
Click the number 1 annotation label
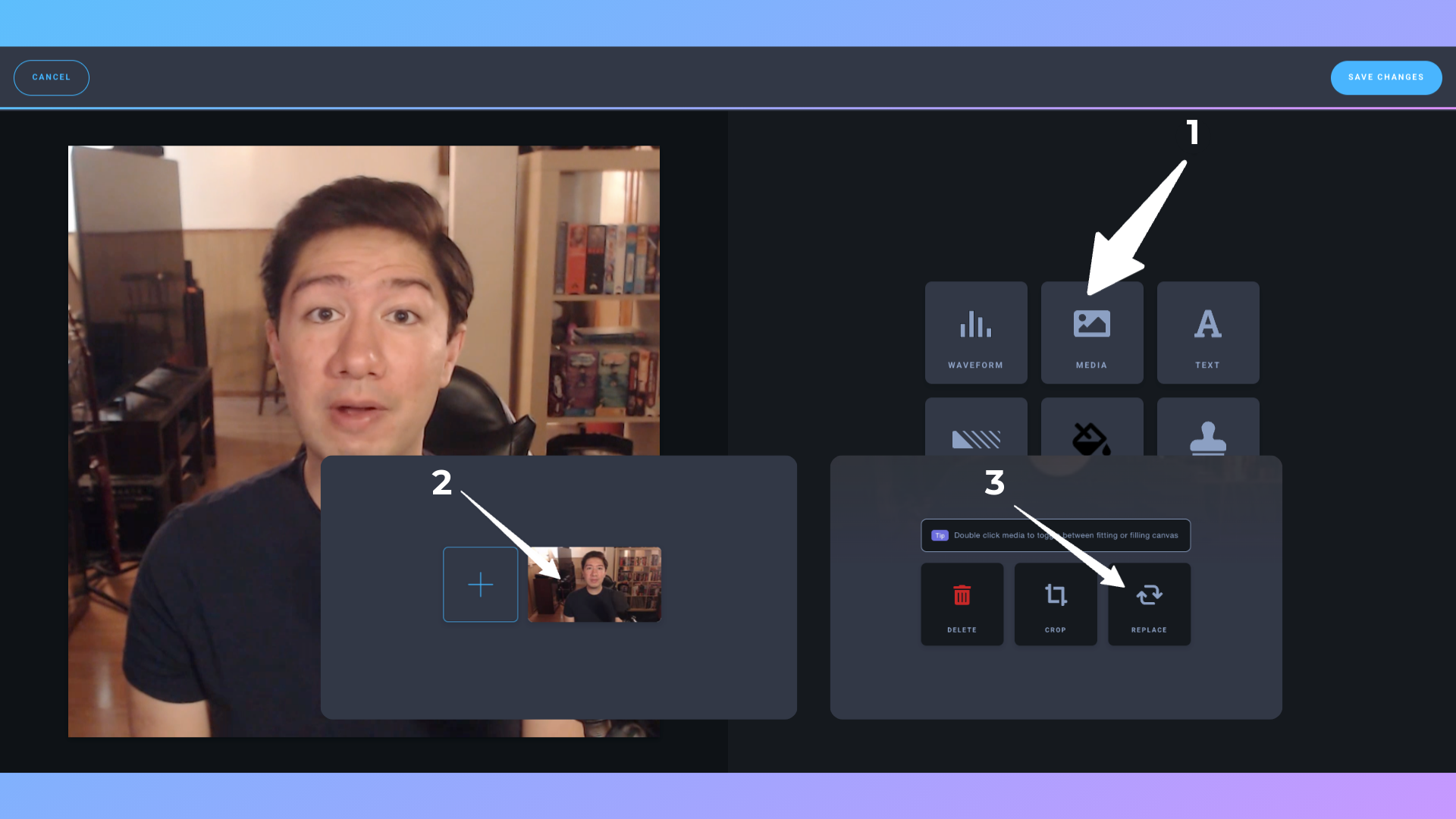[1192, 133]
